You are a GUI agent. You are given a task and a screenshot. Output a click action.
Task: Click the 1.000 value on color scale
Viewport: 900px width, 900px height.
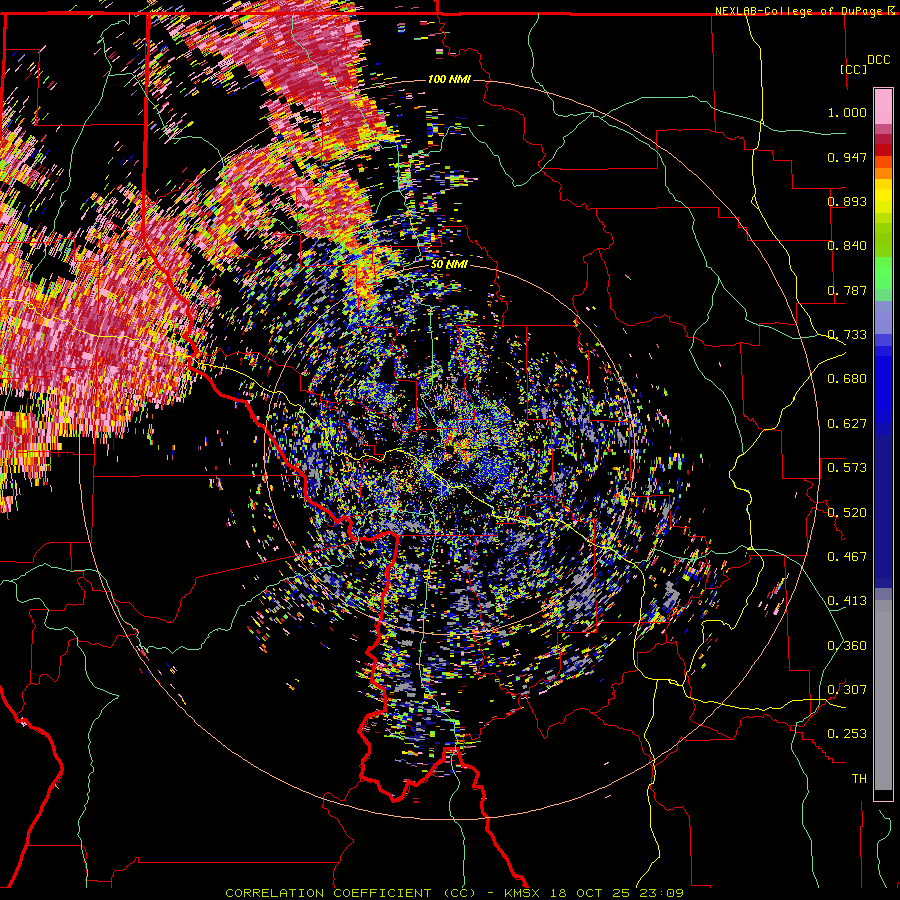pyautogui.click(x=847, y=112)
